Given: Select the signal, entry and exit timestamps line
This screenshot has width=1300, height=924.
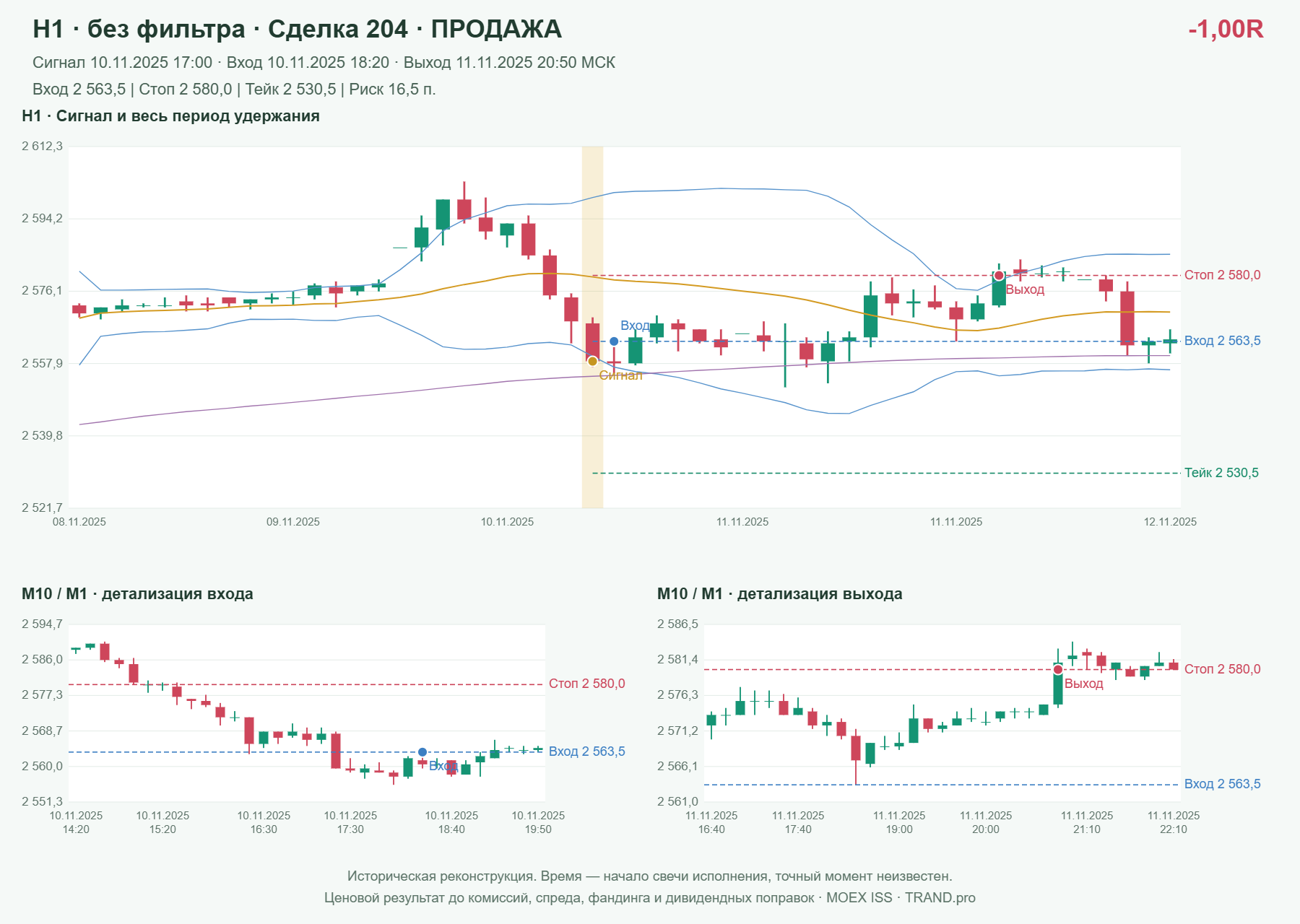Looking at the screenshot, I should tap(324, 63).
